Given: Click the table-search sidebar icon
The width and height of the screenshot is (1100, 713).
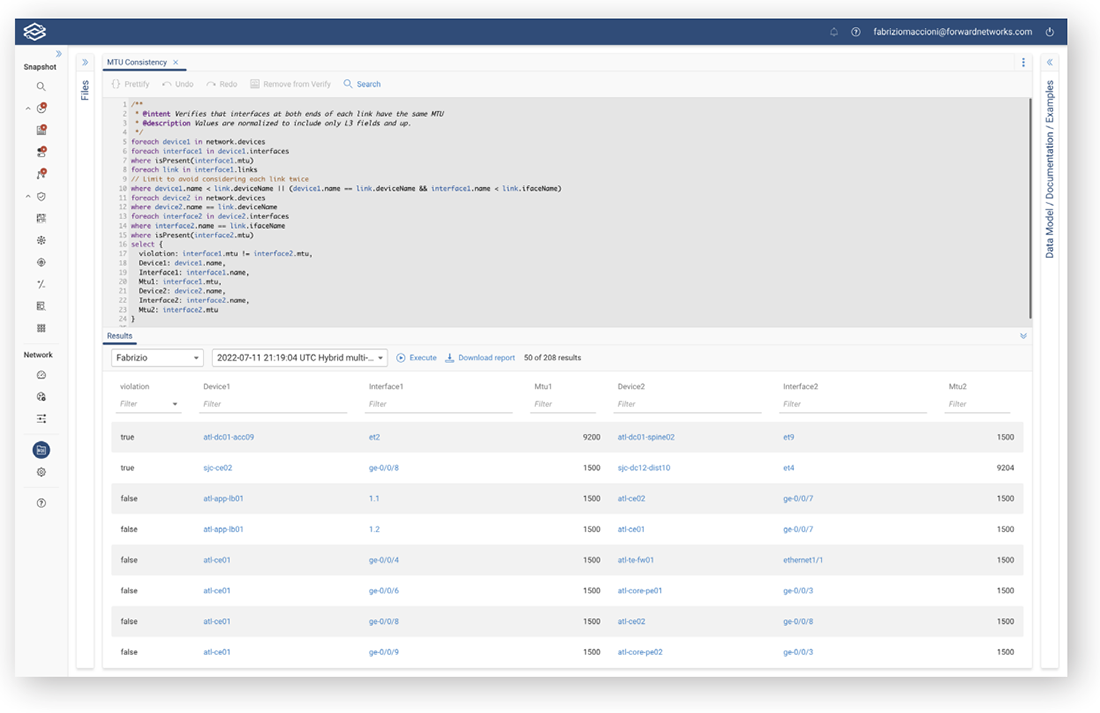Looking at the screenshot, I should (41, 306).
